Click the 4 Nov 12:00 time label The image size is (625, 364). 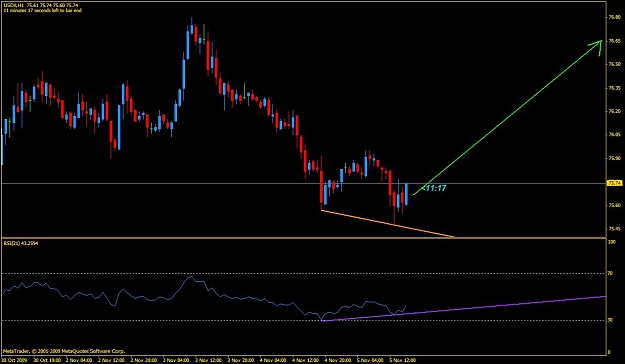click(x=305, y=360)
